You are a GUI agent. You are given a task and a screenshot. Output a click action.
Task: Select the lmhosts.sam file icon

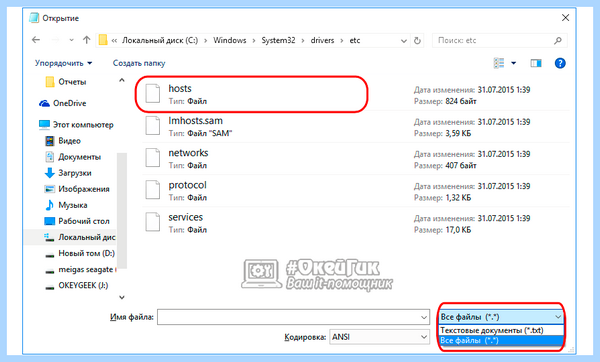pos(153,126)
